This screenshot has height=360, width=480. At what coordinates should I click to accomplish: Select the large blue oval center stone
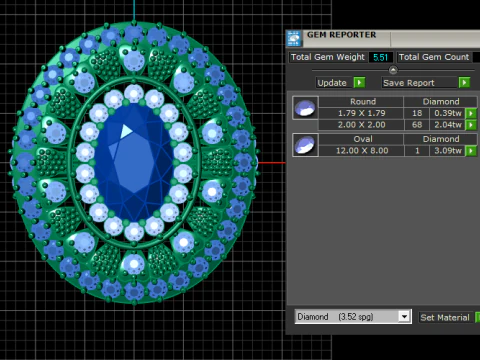click(134, 162)
